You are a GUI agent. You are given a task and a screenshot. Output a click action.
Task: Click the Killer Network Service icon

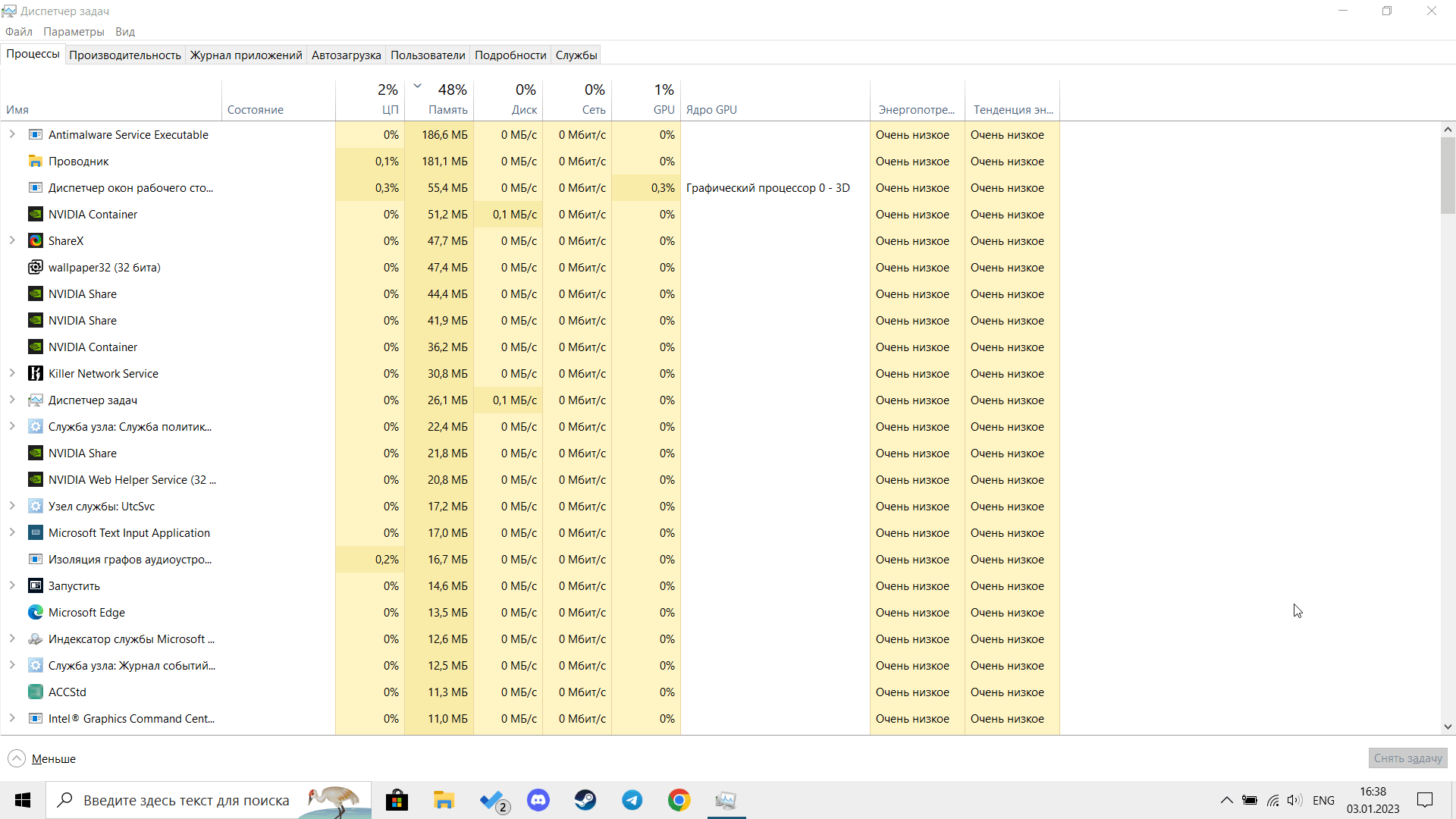pyautogui.click(x=36, y=374)
